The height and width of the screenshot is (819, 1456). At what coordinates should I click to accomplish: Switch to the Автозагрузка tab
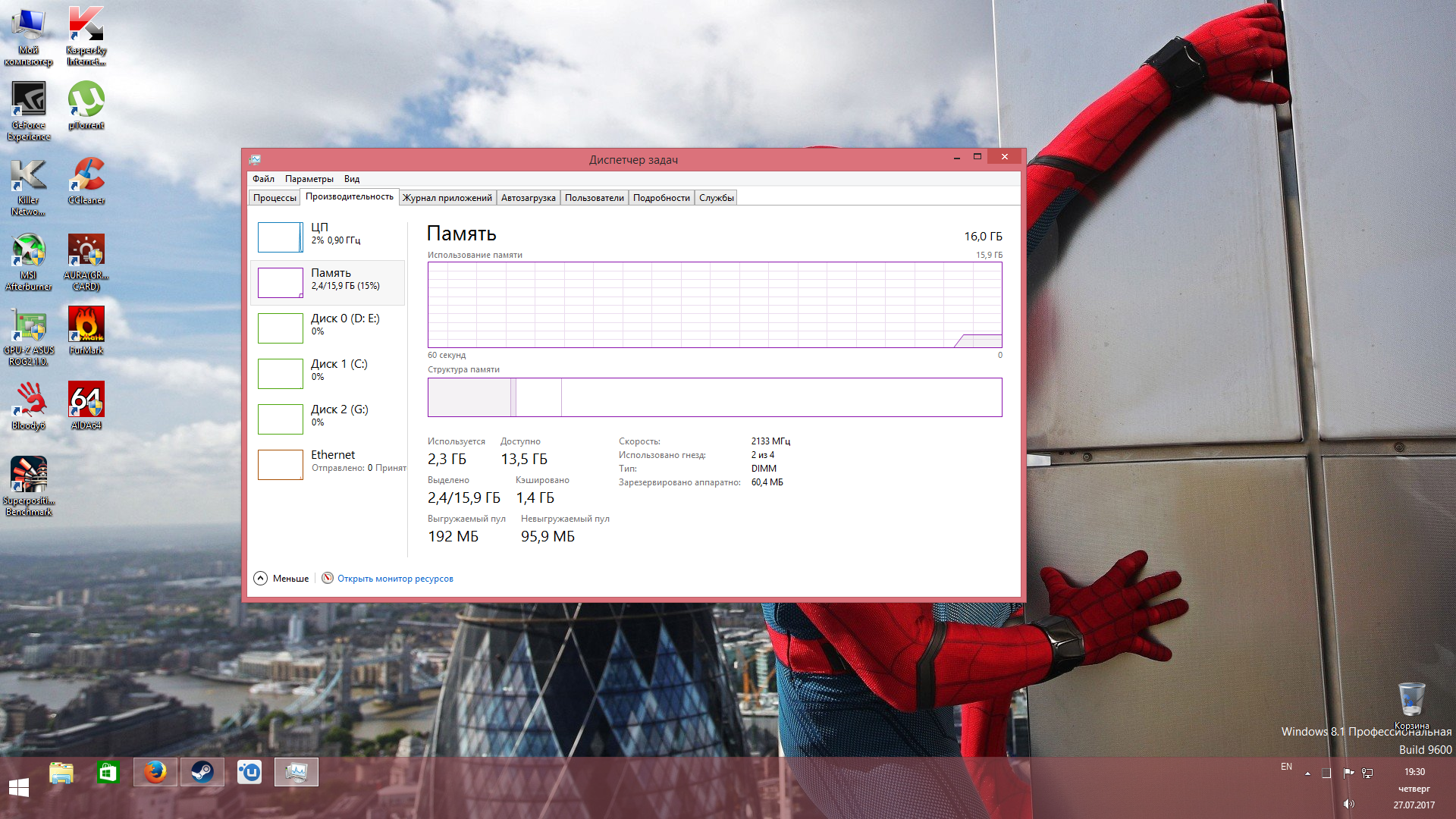[x=529, y=198]
